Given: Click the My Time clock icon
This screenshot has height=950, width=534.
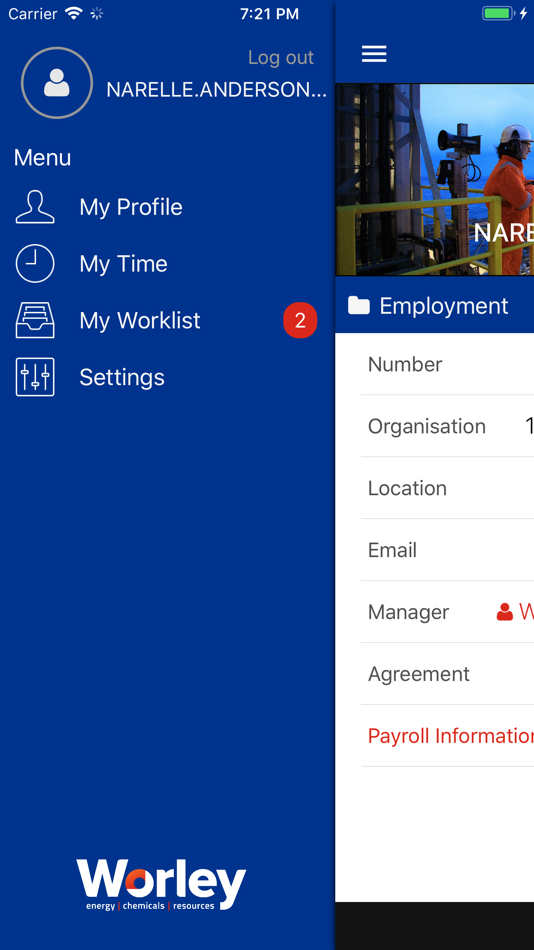Looking at the screenshot, I should [35, 264].
